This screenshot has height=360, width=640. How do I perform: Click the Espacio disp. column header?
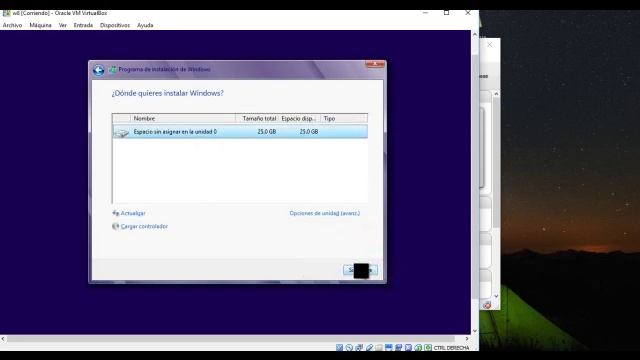coord(299,118)
